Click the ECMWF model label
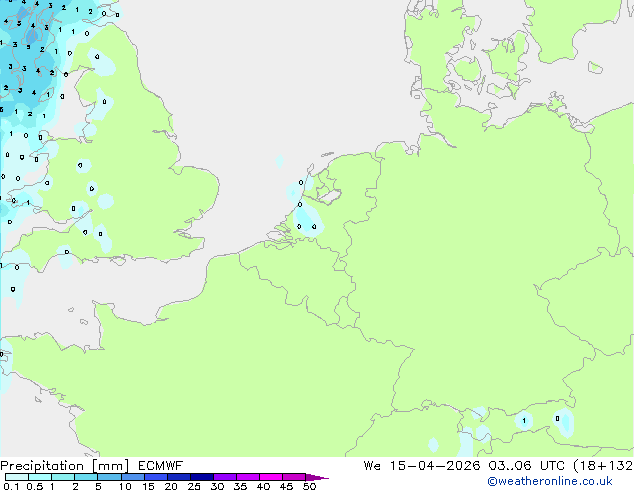 pos(161,466)
